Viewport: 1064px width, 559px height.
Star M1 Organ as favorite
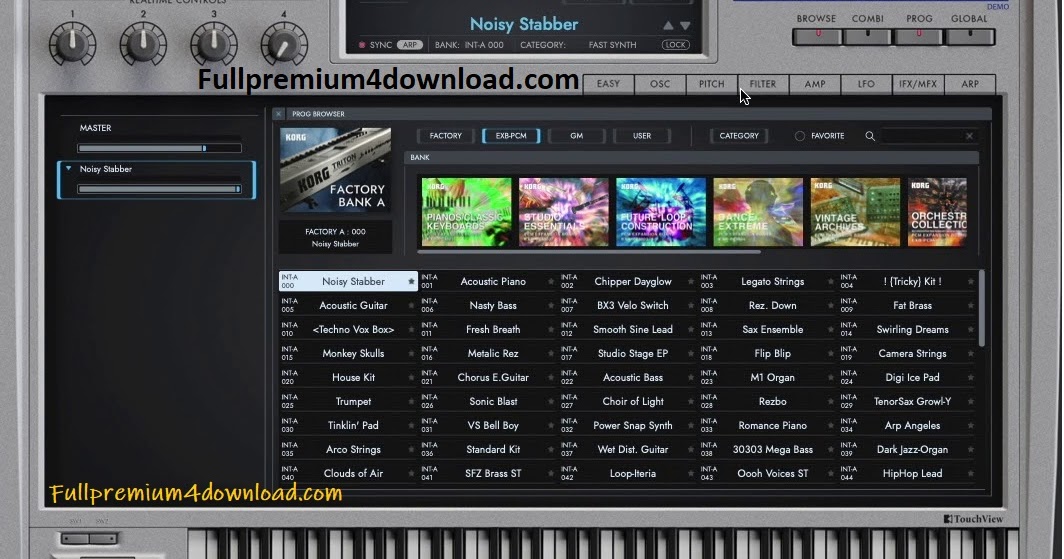coord(831,378)
